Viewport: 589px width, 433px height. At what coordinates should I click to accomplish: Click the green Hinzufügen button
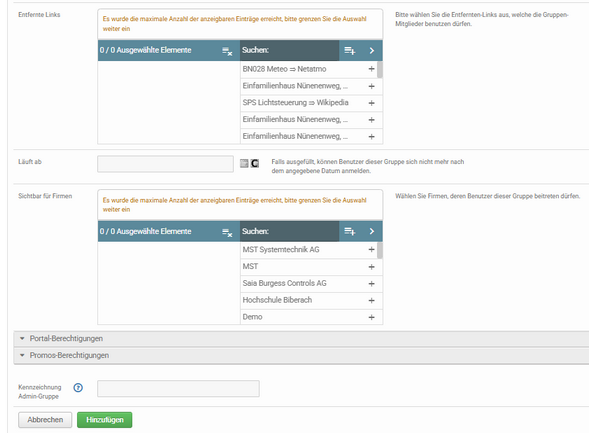105,419
